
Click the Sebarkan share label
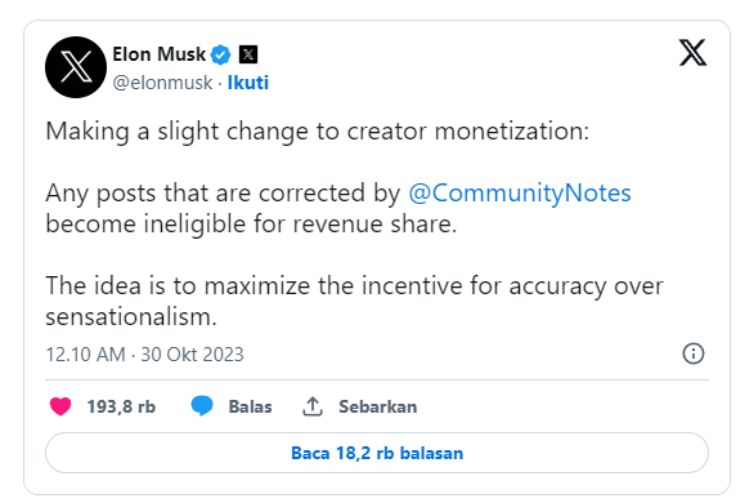click(378, 407)
